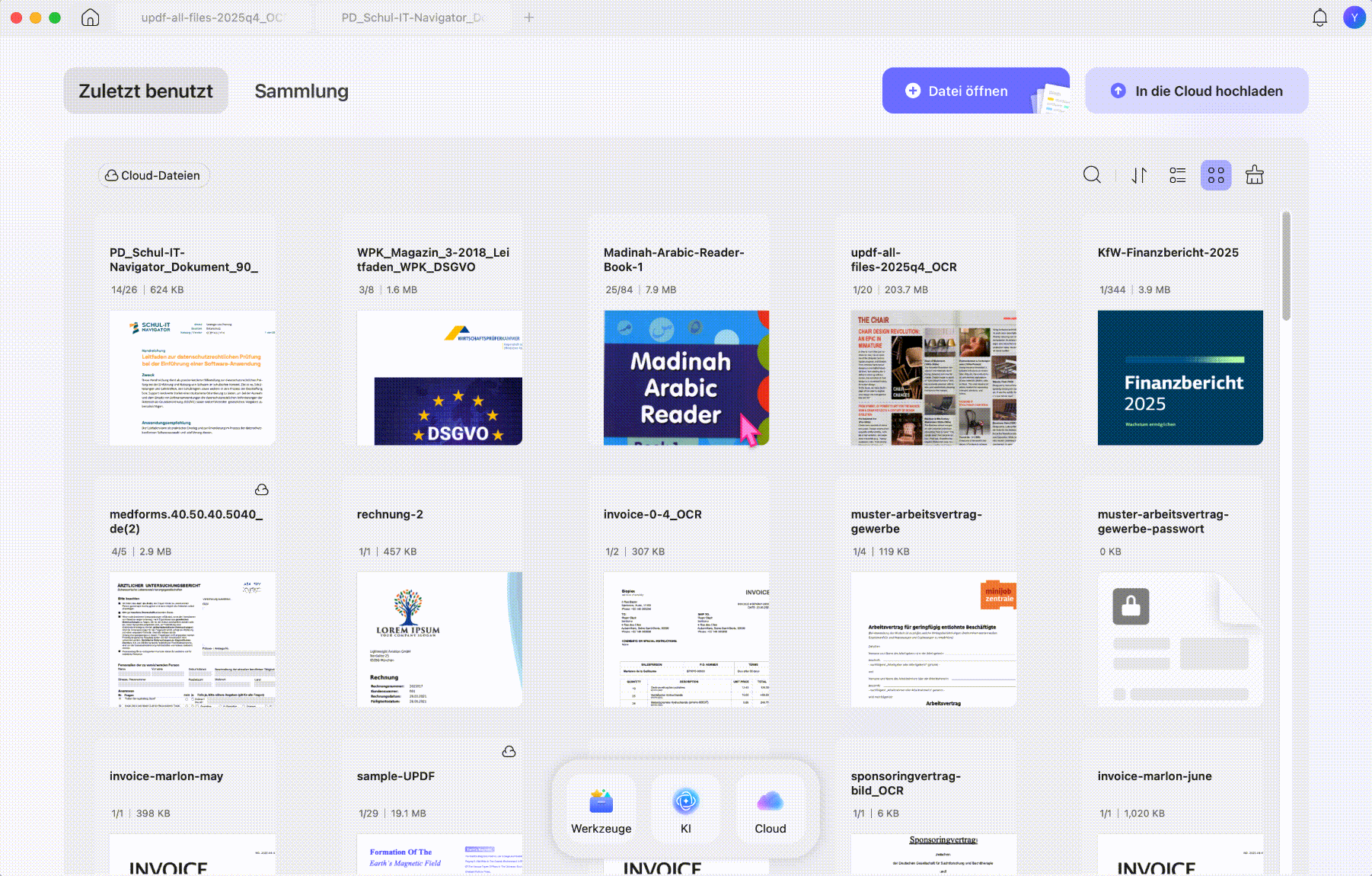Open the file search magnifier
The width and height of the screenshot is (1372, 876).
tap(1092, 175)
